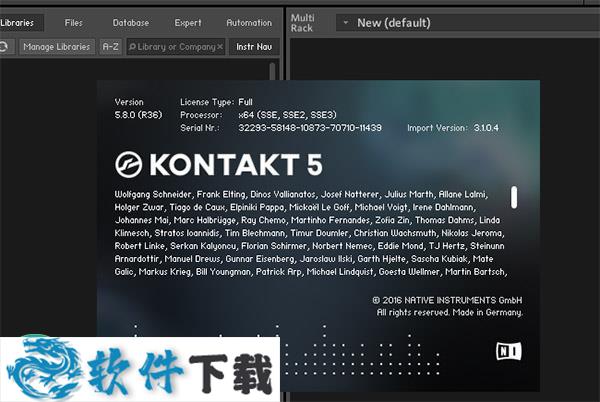Toggle A-Z library sorting

[x=111, y=47]
